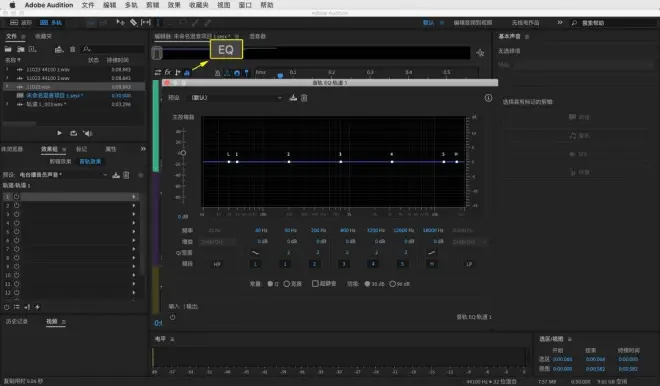Click open file icon in Files panel

pyautogui.click(x=8, y=49)
